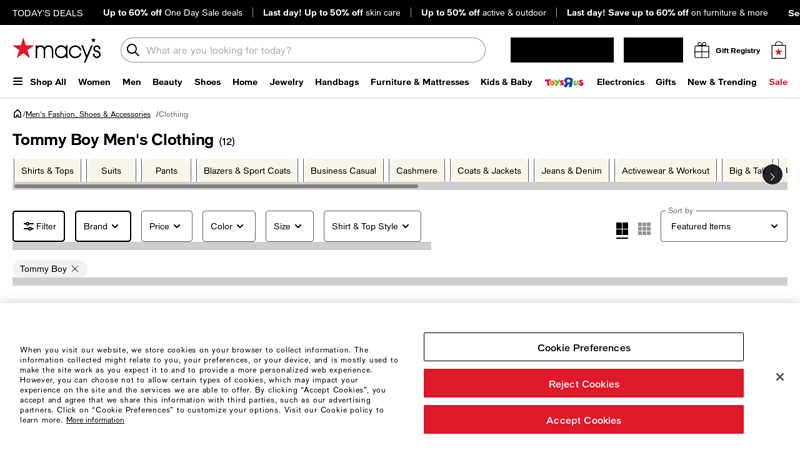This screenshot has width=800, height=450.
Task: Click the Macy's star logo
Action: [x=56, y=50]
